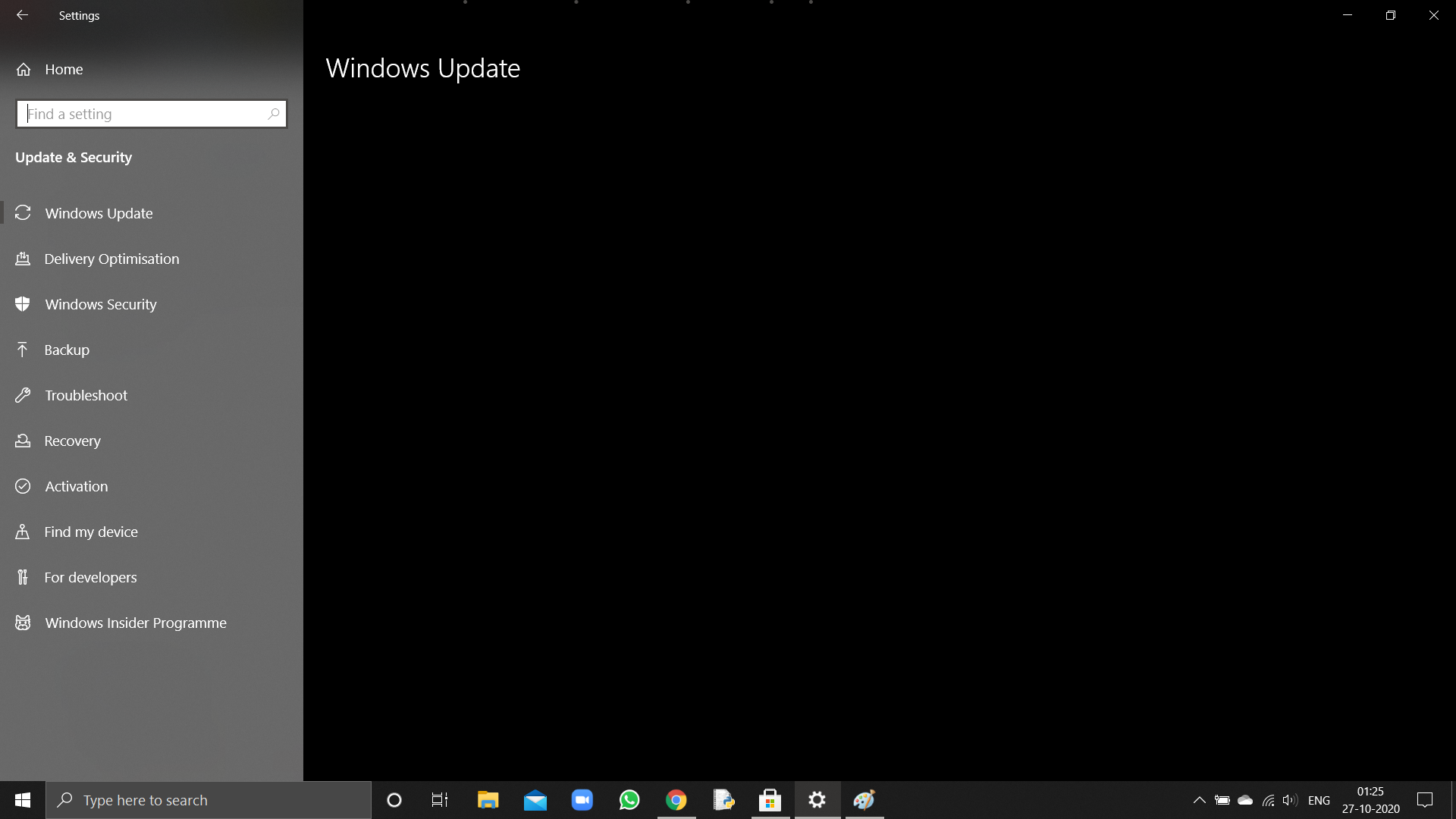The image size is (1456, 819).
Task: Open Delivery Optimisation settings
Action: coord(111,259)
